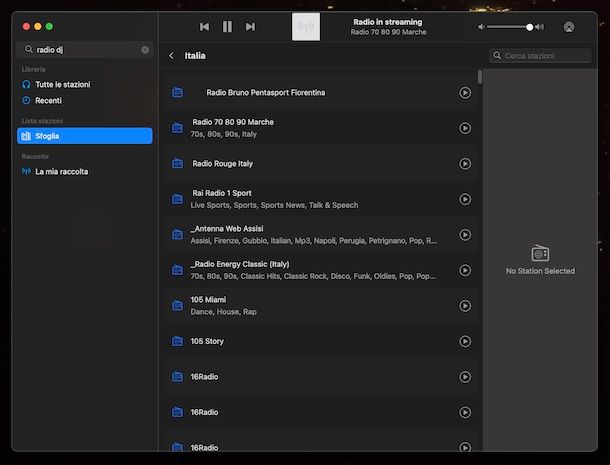Screen dimensions: 610x465
Task: Click the radio icon for Rai Radio 1 Sport
Action: click(x=177, y=199)
